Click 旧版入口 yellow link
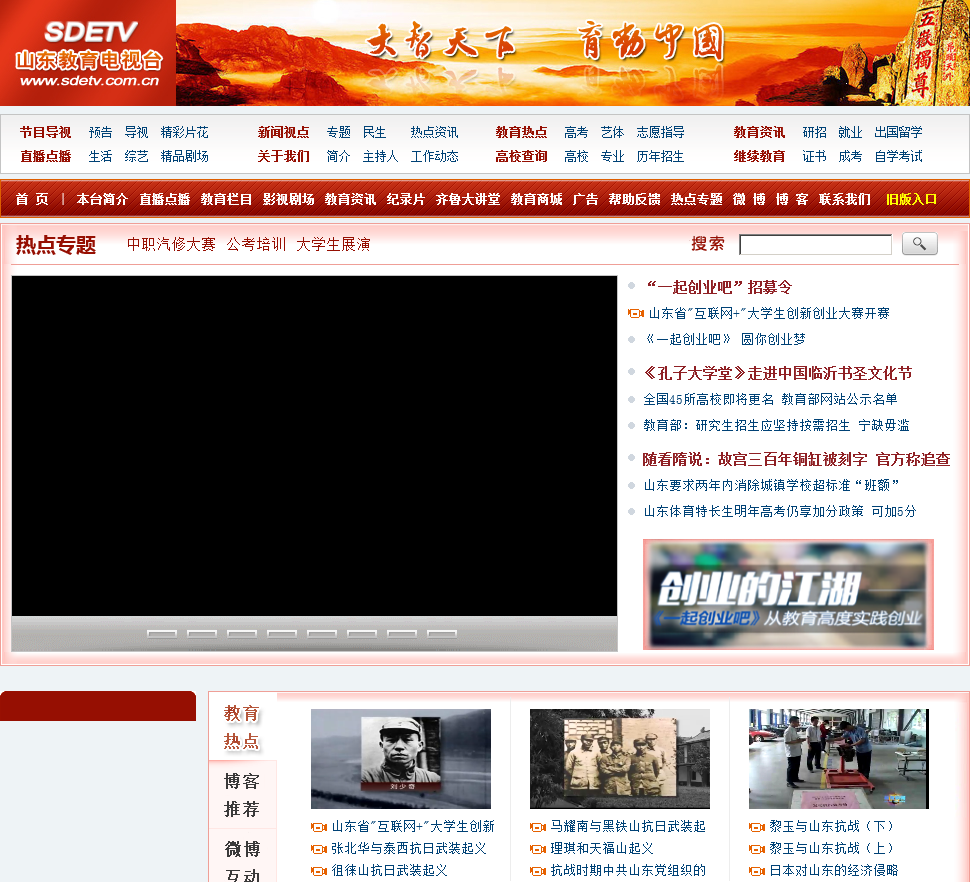This screenshot has height=882, width=970. coord(911,199)
